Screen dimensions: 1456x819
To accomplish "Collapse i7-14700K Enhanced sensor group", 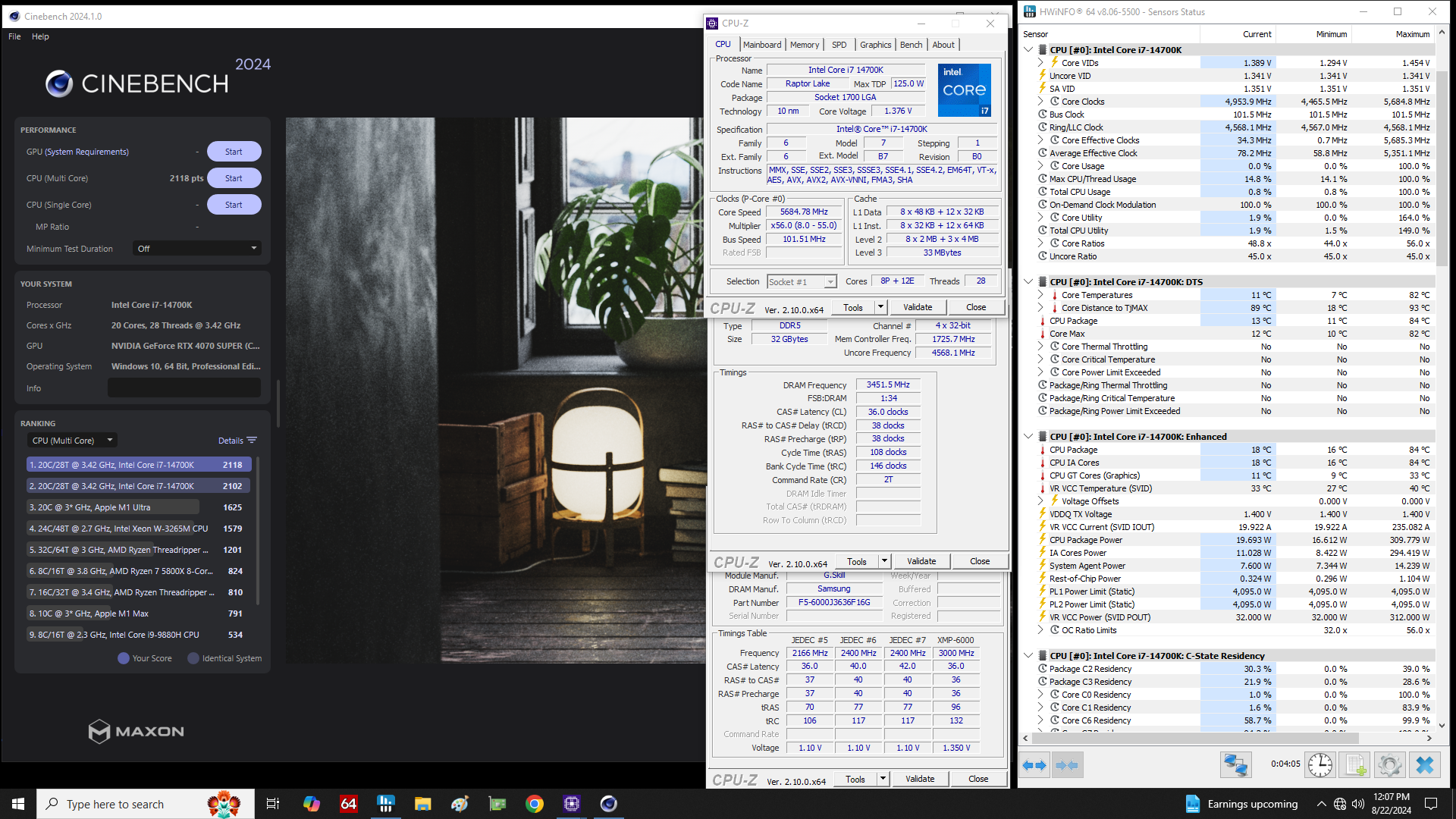I will pos(1028,437).
